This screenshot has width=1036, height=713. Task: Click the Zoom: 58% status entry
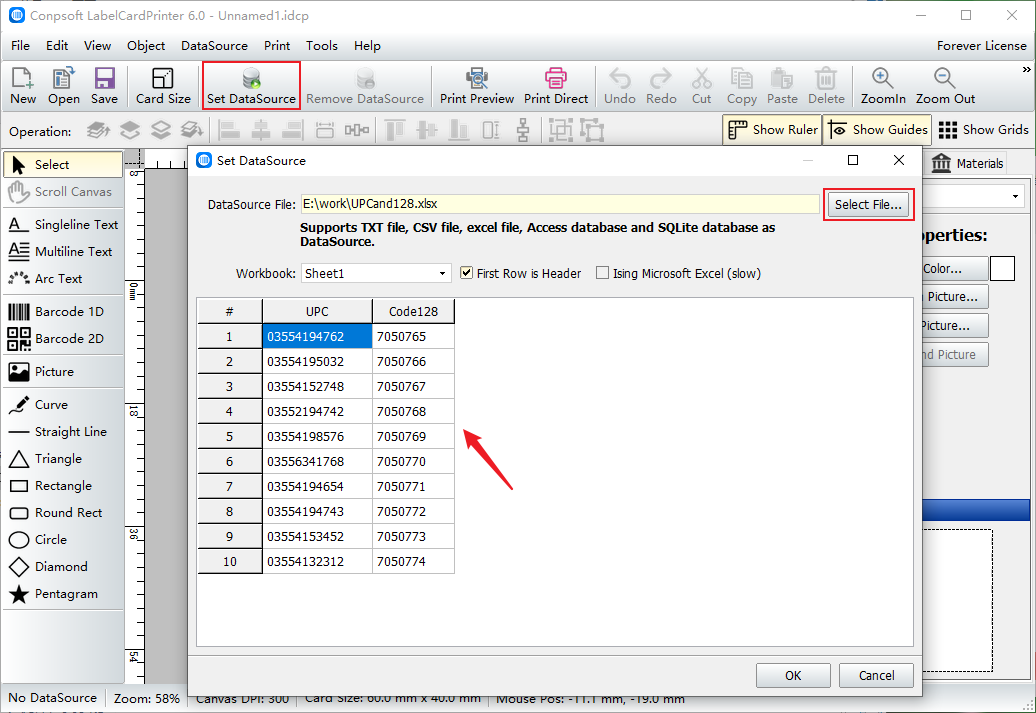pos(147,698)
